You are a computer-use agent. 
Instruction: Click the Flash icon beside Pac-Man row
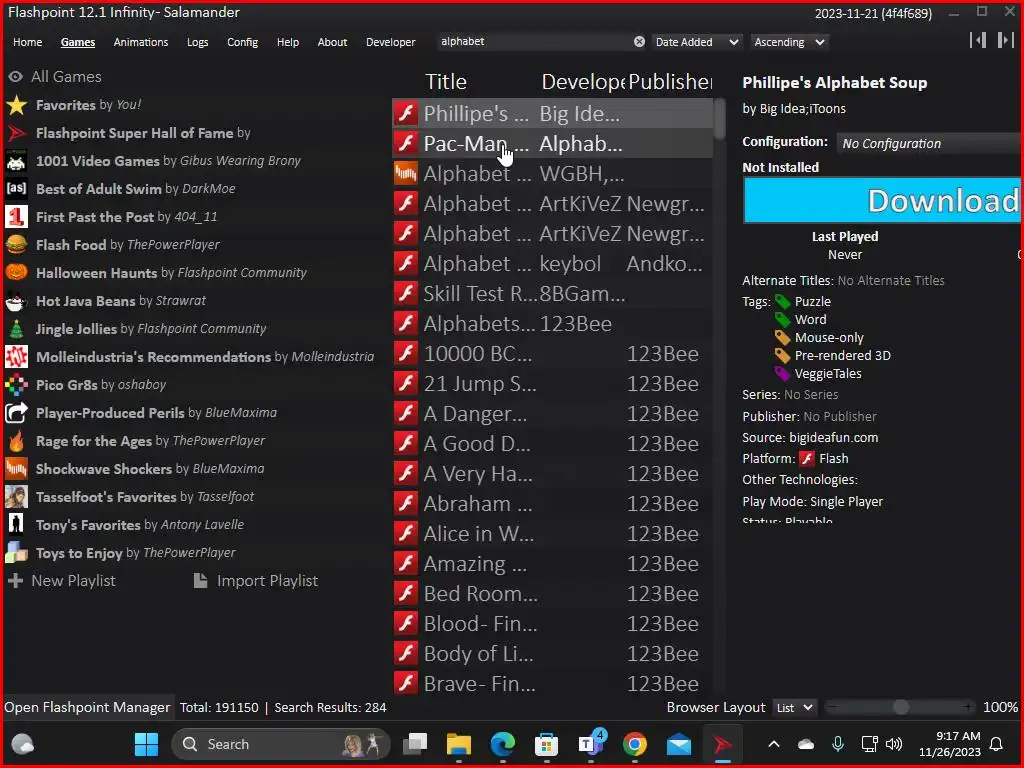pyautogui.click(x=406, y=144)
